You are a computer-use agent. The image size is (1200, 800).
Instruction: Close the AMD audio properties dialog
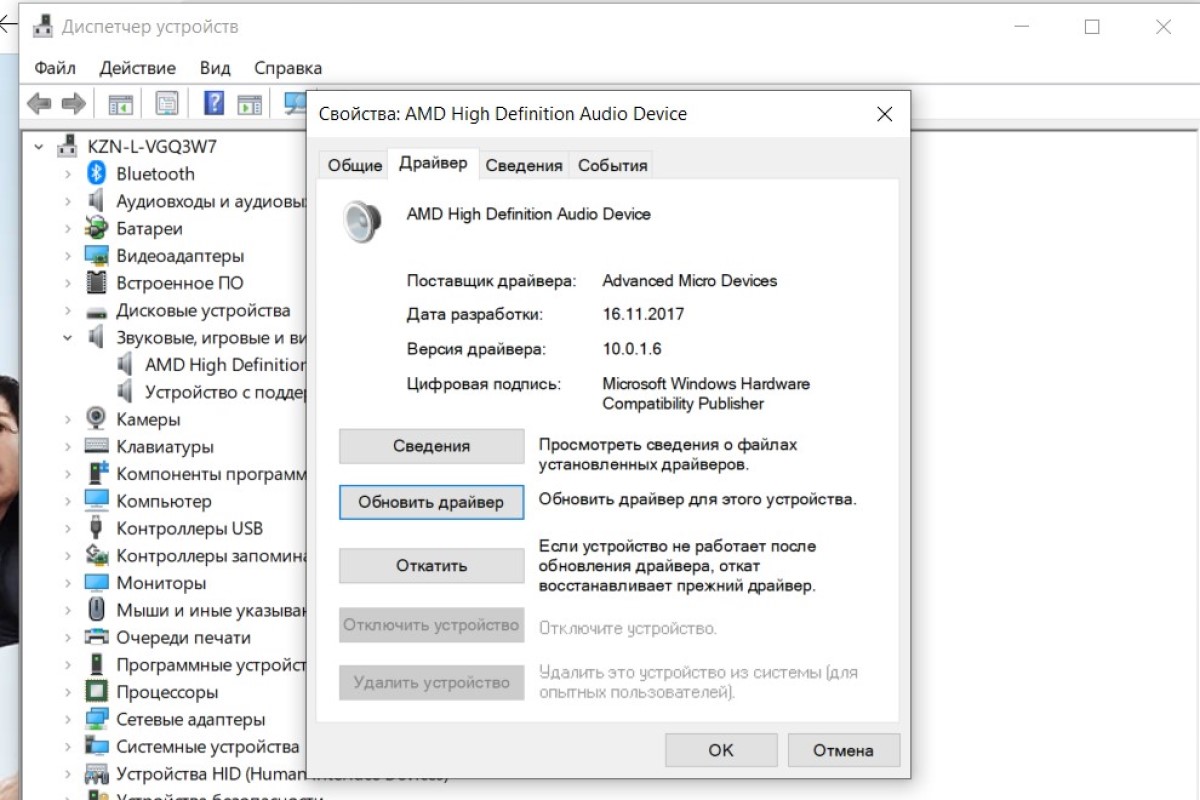884,114
